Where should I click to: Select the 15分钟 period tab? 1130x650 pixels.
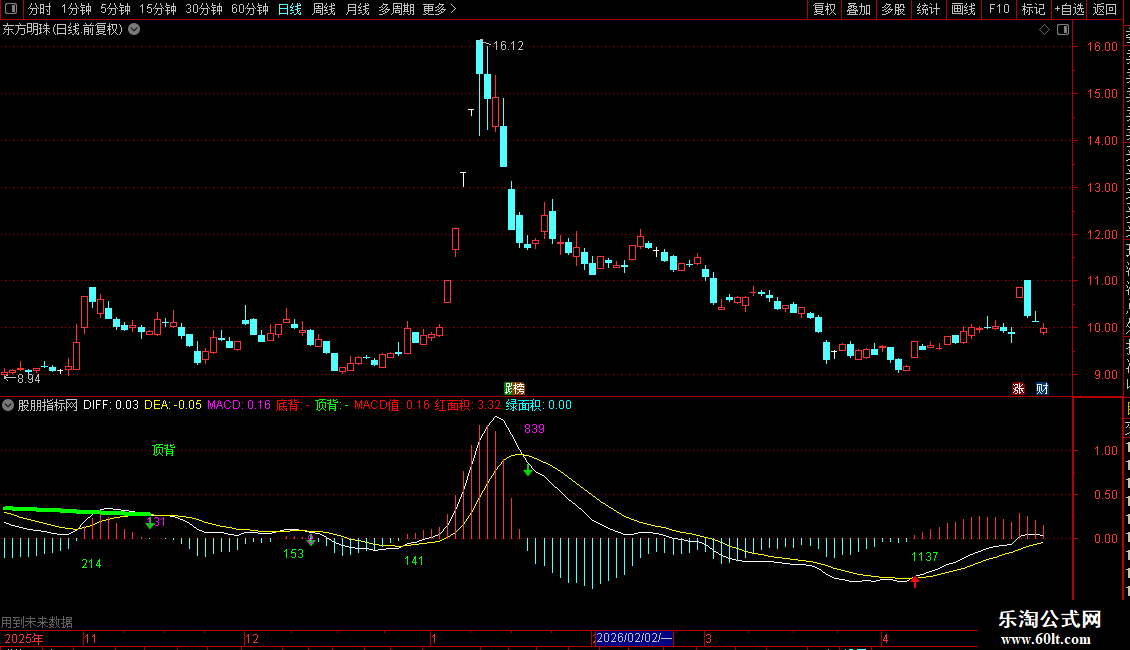tap(158, 9)
